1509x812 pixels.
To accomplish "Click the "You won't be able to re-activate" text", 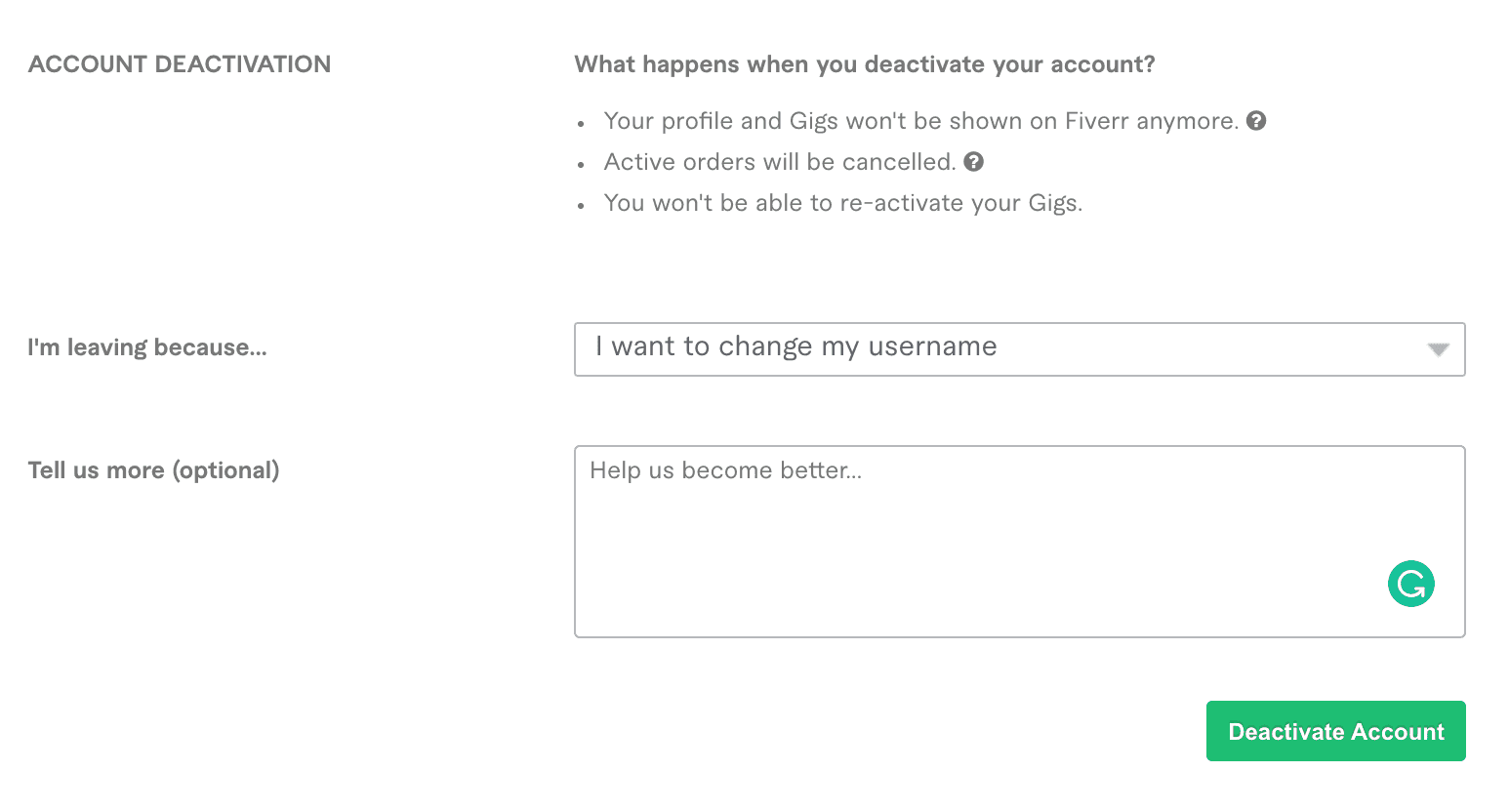I will click(842, 203).
